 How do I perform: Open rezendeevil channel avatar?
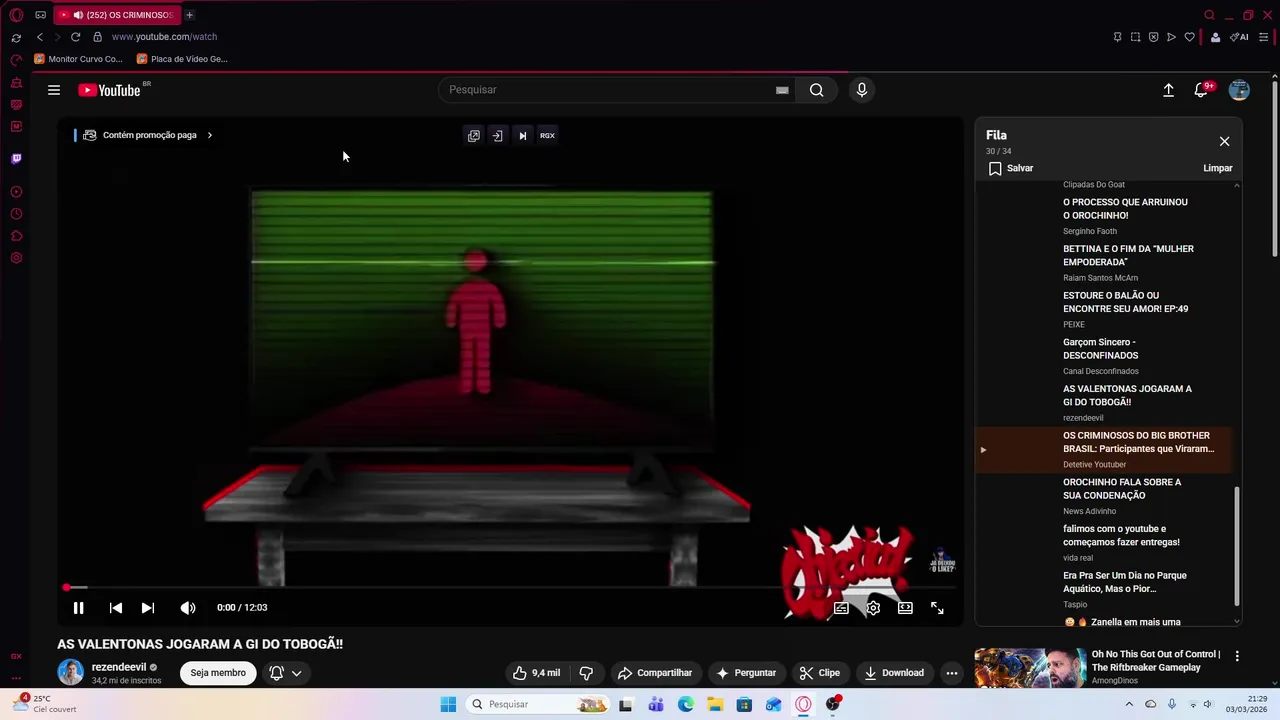[71, 672]
